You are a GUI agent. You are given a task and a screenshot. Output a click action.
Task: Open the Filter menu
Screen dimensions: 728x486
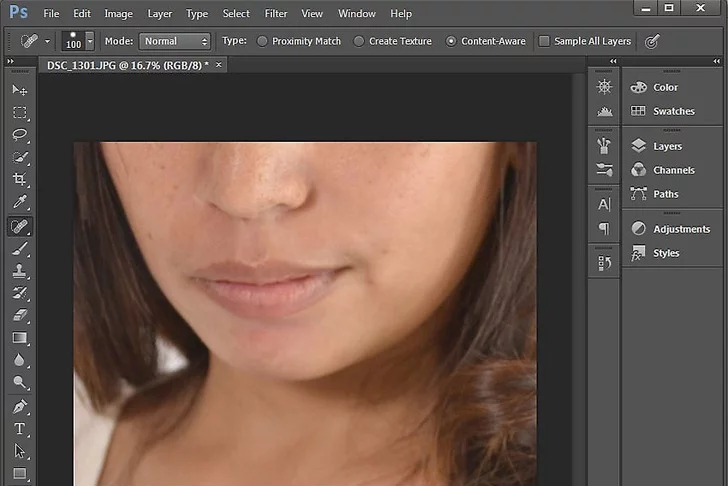click(x=276, y=14)
